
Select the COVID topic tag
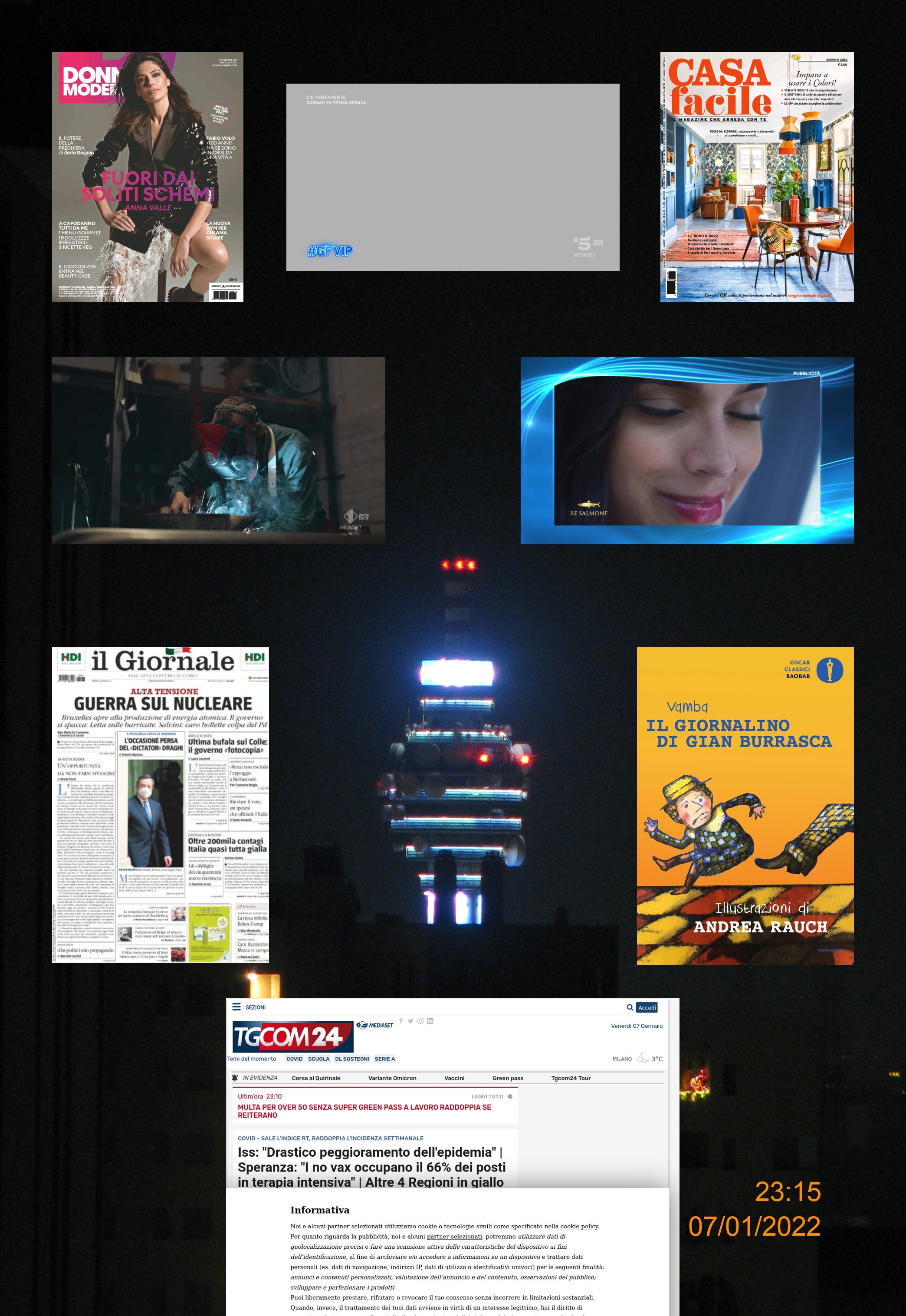pyautogui.click(x=294, y=1059)
